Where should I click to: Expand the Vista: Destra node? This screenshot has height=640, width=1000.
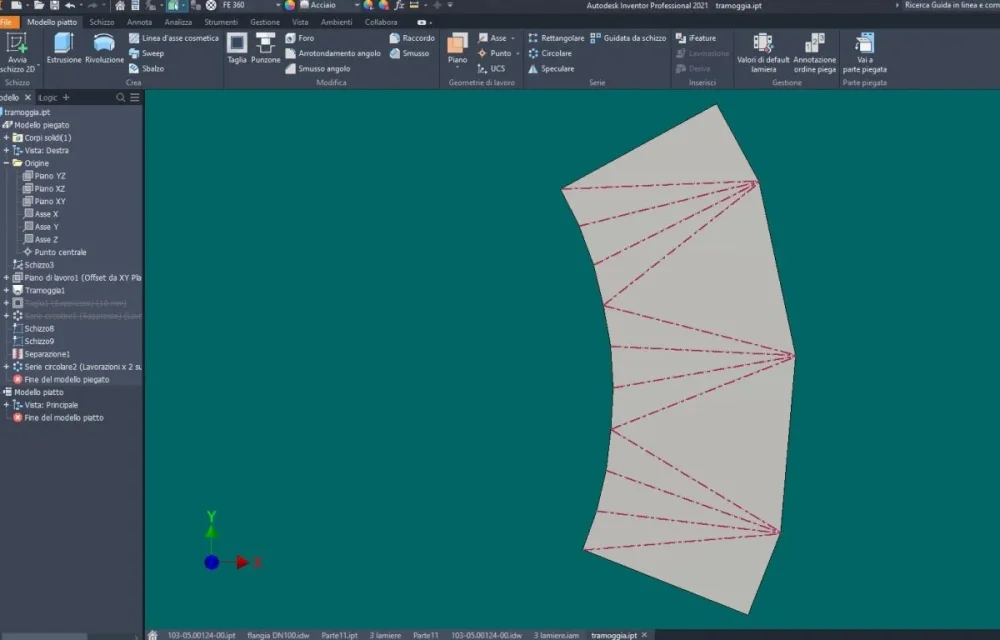[6, 150]
